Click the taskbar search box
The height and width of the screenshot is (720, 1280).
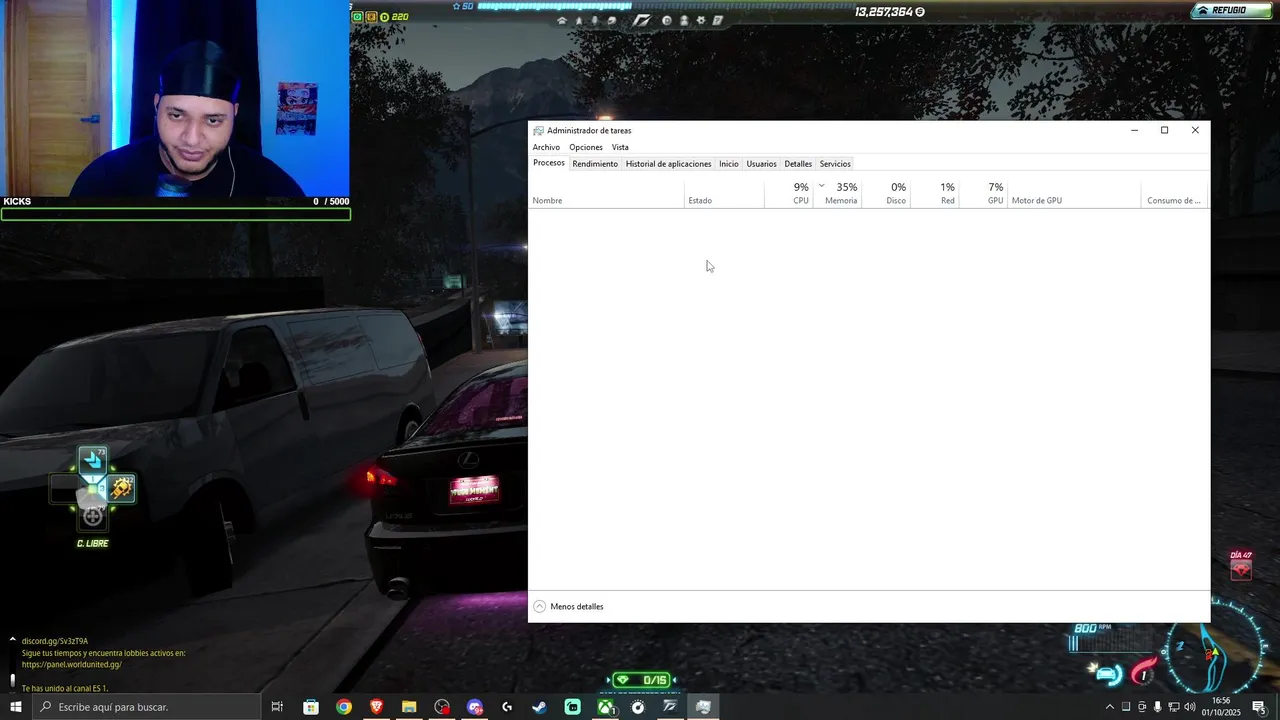(x=146, y=707)
